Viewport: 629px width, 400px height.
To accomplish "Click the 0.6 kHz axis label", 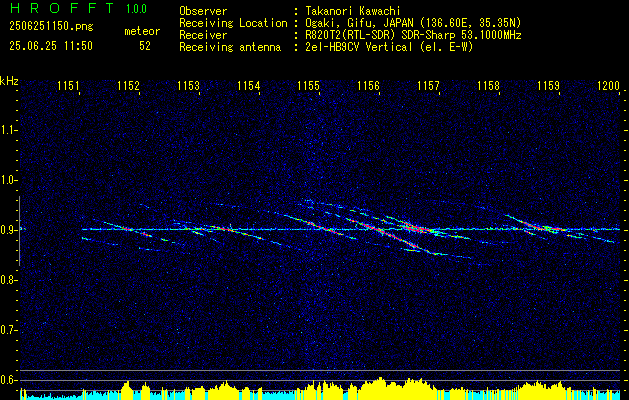I will coord(7,380).
